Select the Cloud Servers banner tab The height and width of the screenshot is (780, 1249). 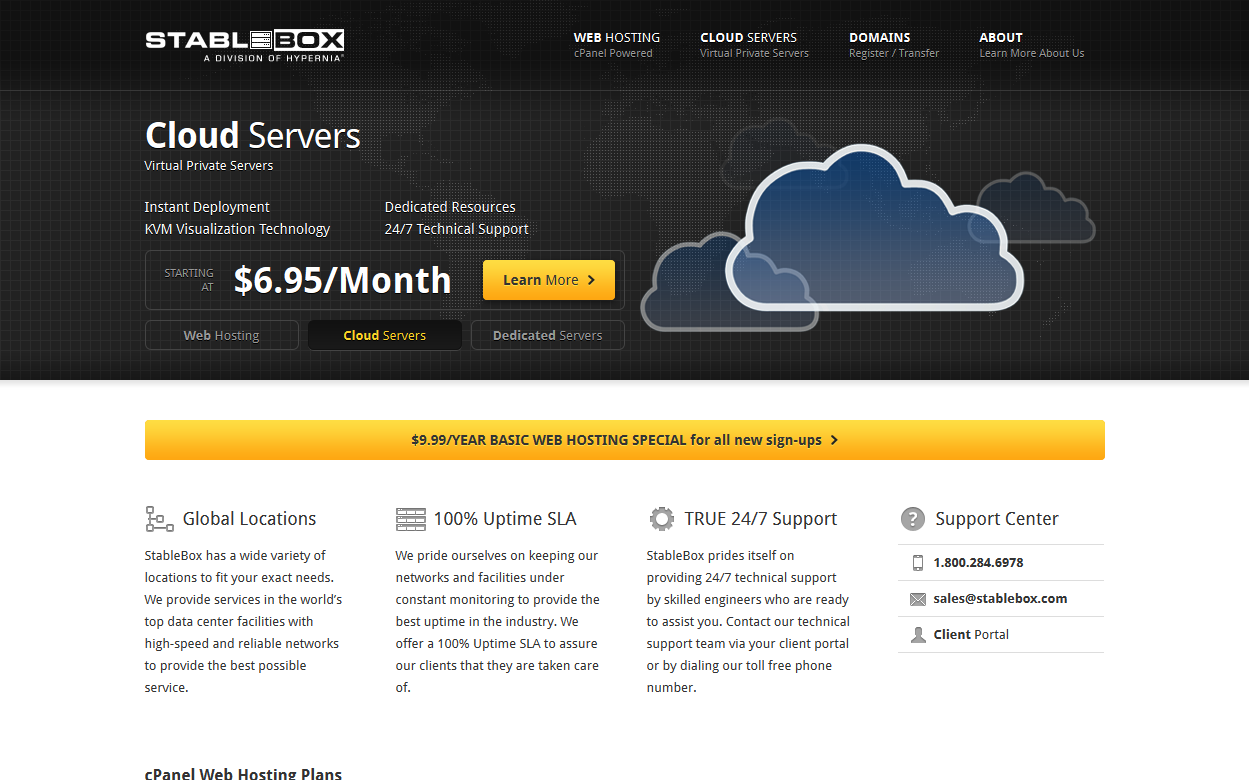385,335
